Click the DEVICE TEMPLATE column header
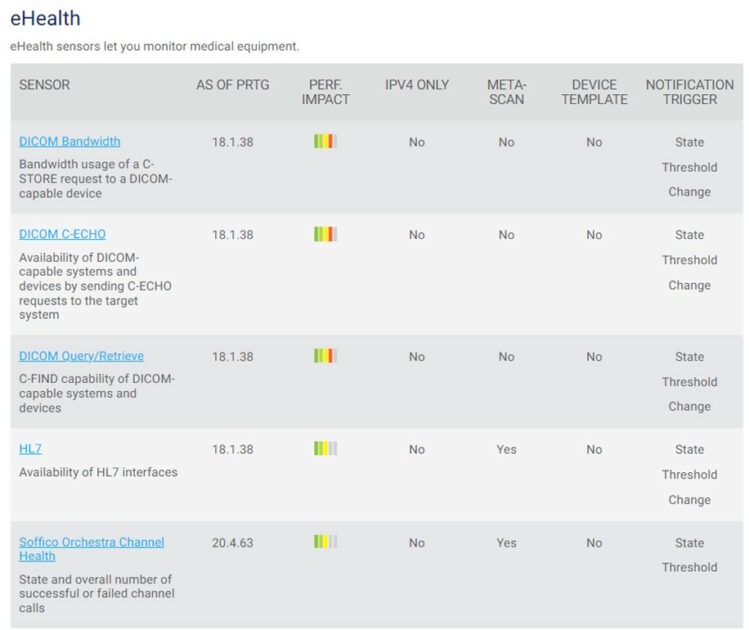This screenshot has height=630, width=749. pos(593,92)
